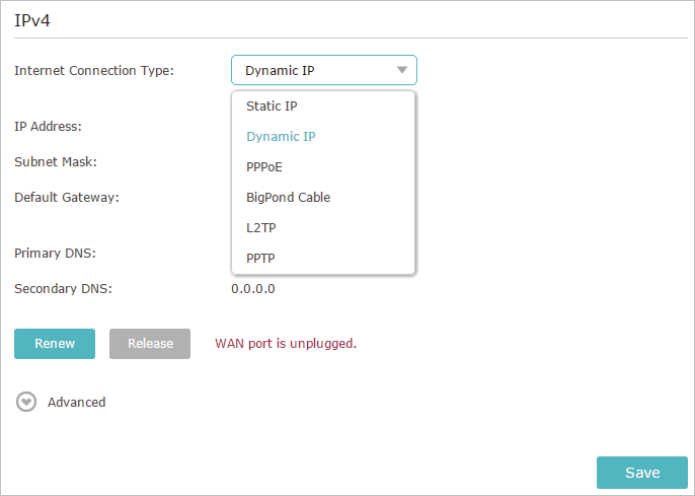Click the WAN port is unplugged message

point(286,344)
